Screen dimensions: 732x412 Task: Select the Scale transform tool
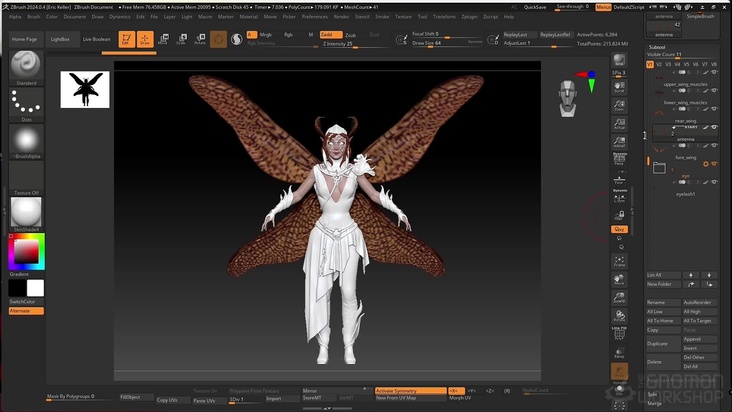[x=182, y=39]
